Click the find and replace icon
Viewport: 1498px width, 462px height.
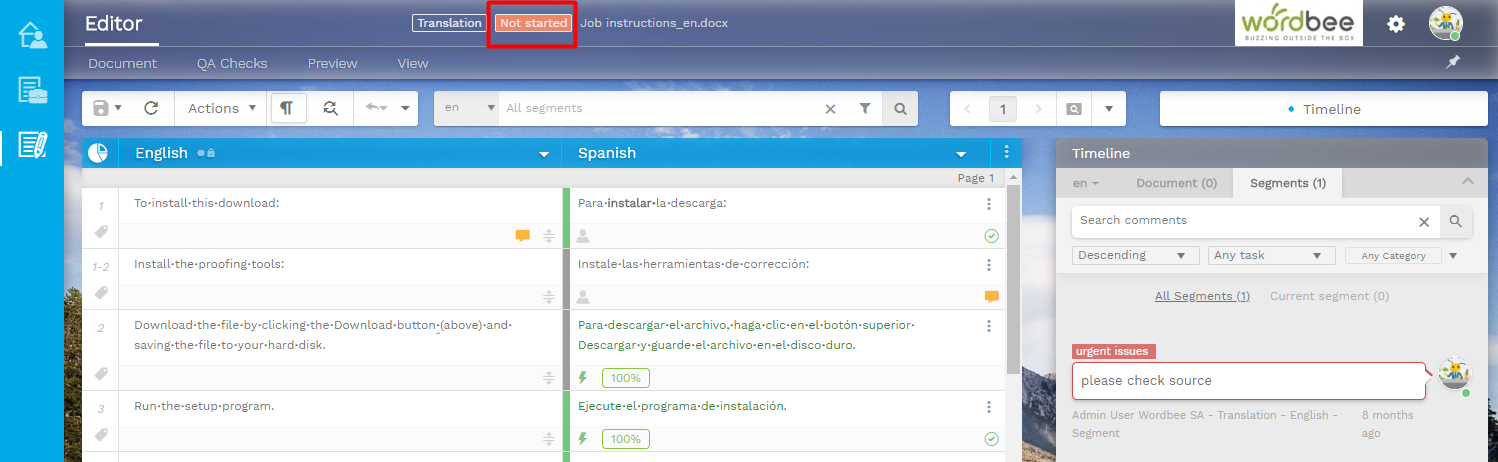pyautogui.click(x=330, y=108)
